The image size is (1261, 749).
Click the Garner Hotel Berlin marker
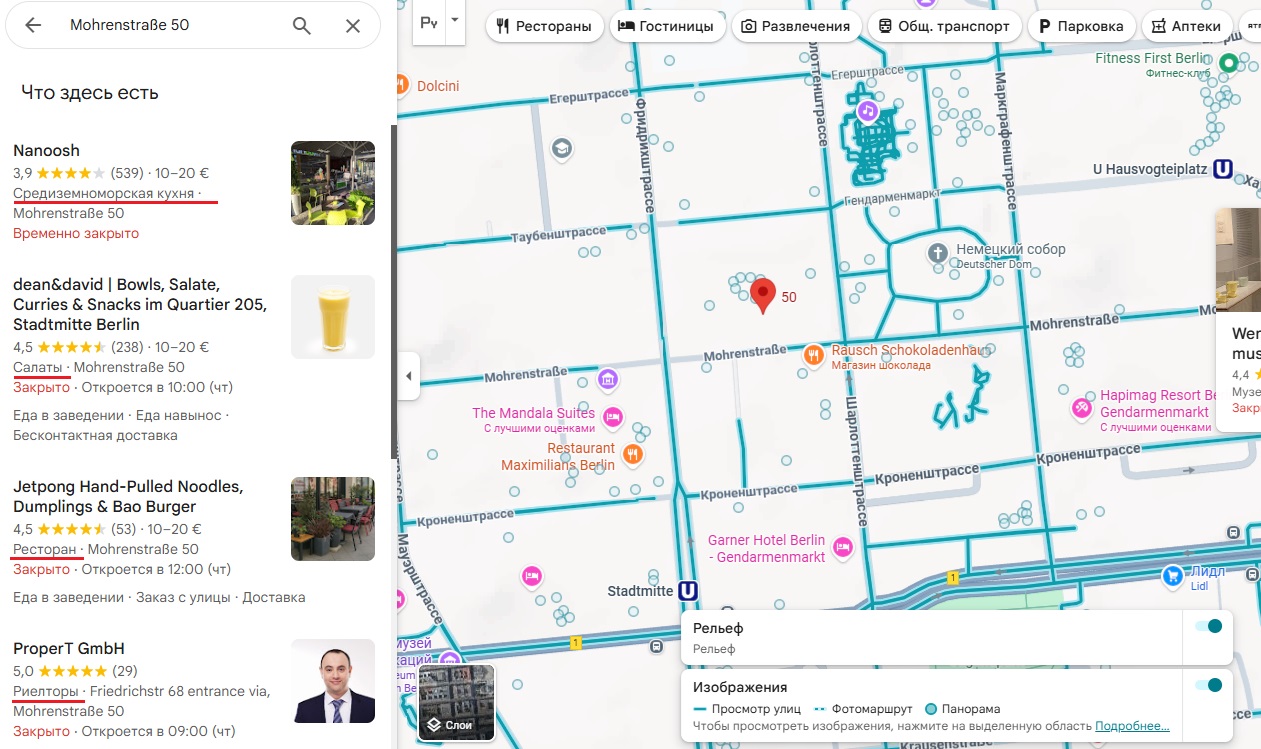pos(843,546)
